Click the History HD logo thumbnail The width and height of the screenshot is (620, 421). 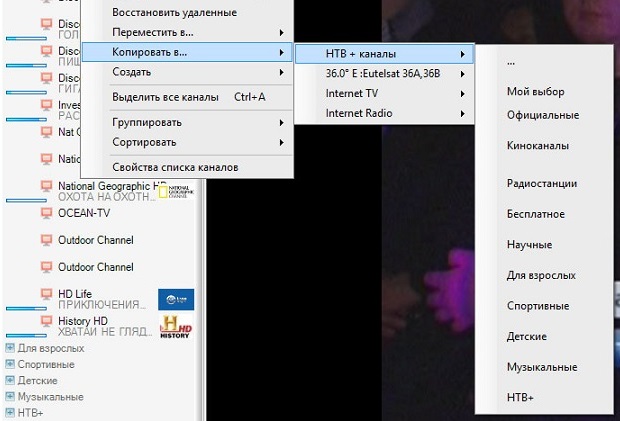pos(176,326)
